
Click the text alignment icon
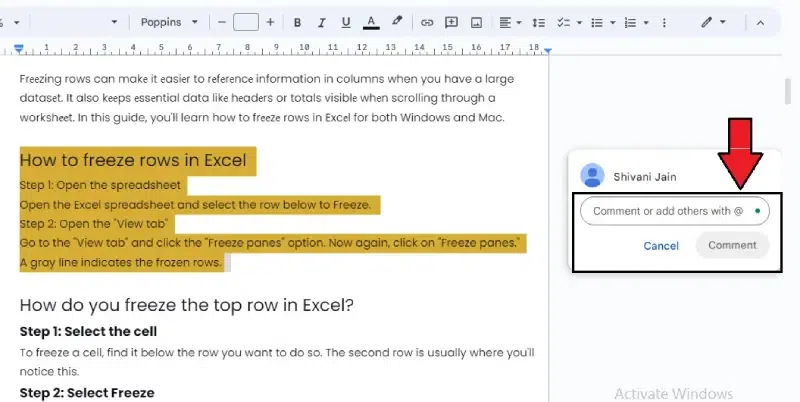coord(505,22)
